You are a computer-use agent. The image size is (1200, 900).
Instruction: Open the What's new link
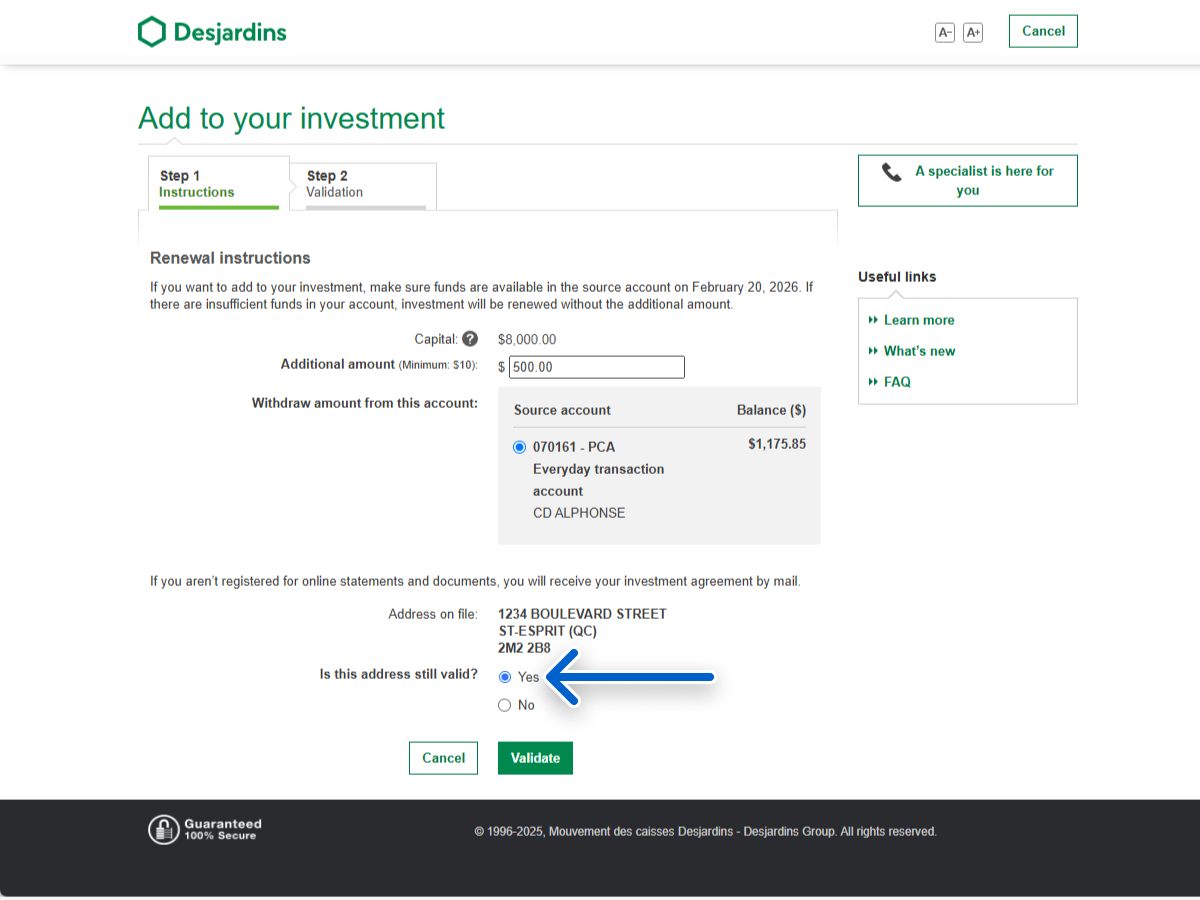pos(919,351)
